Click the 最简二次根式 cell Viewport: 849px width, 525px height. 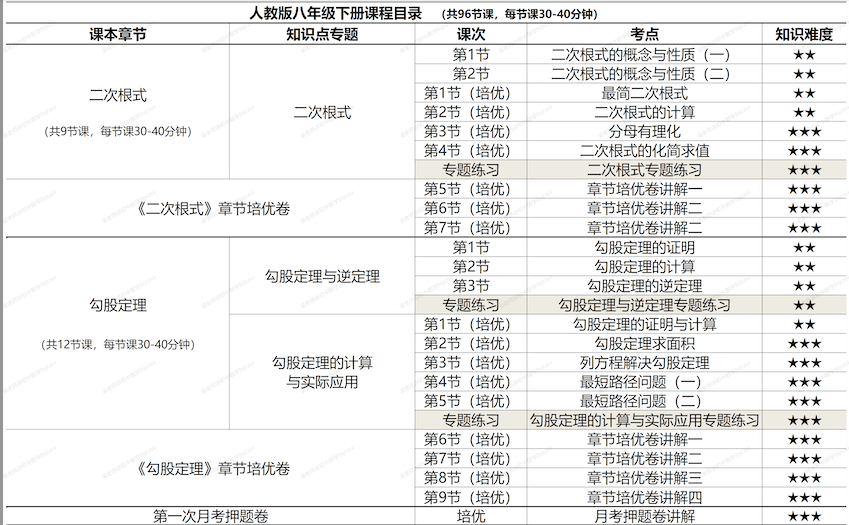(644, 93)
